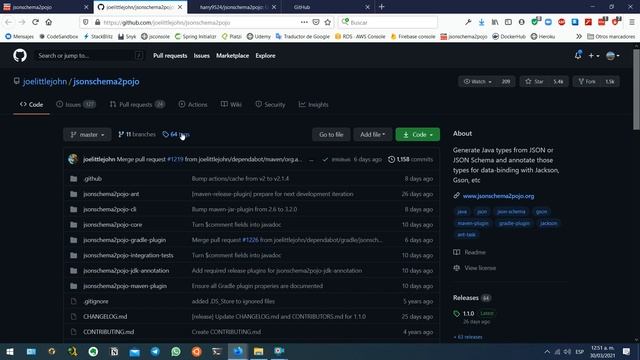
Task: Open a new browser tab
Action: pyautogui.click(x=381, y=7)
